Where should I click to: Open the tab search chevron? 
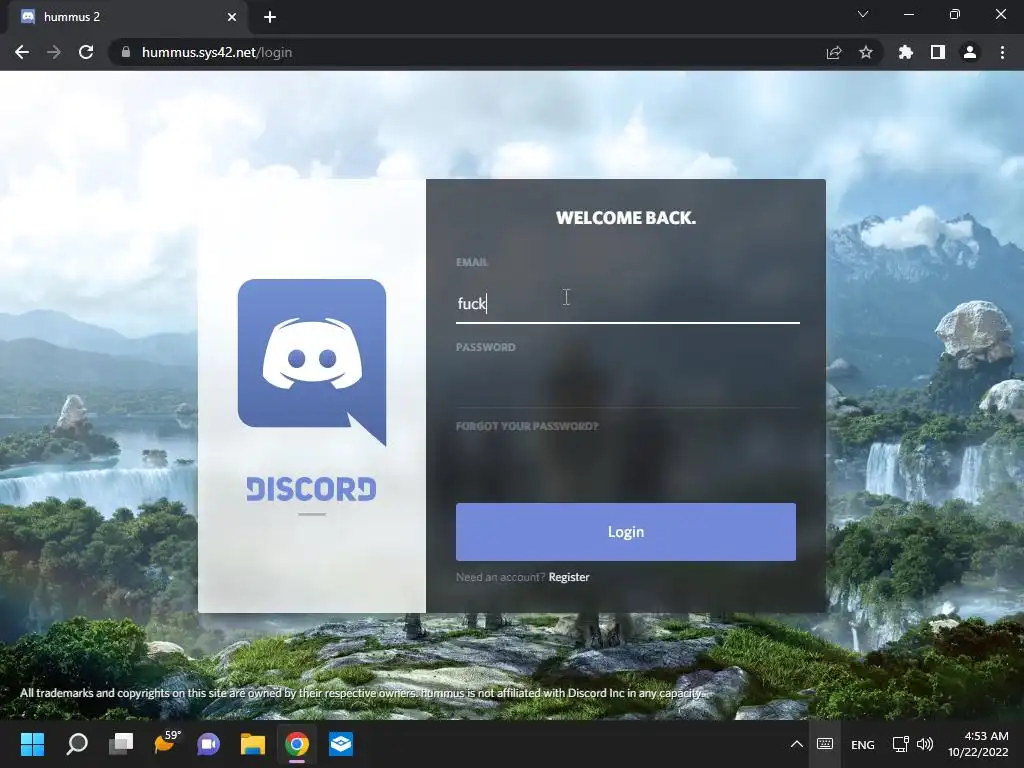click(x=863, y=14)
